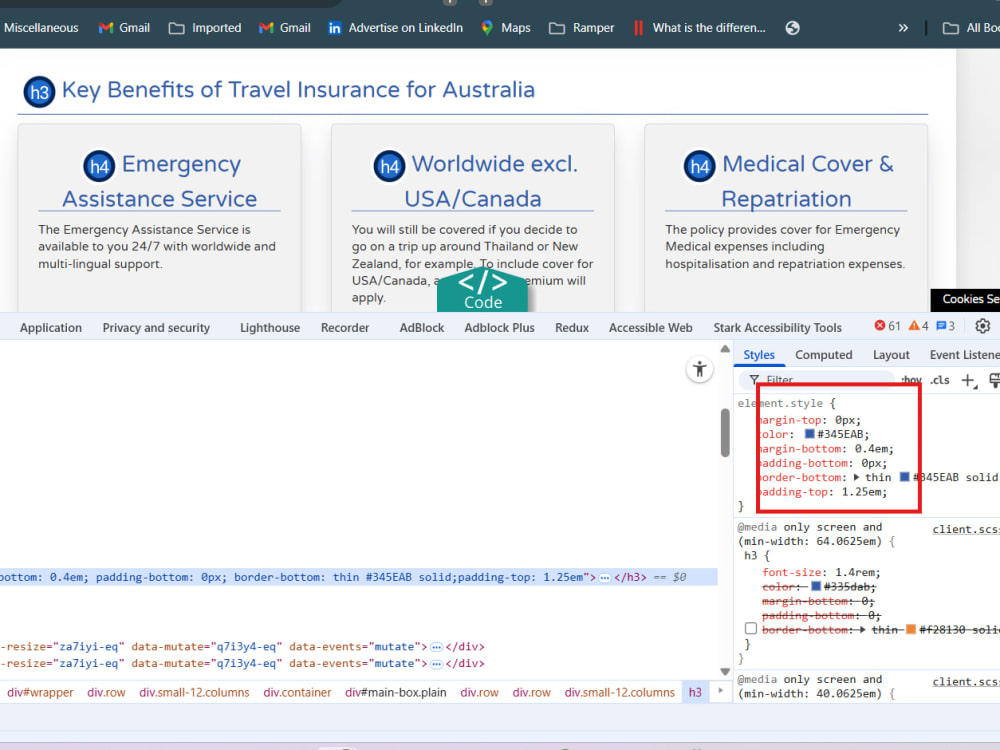The width and height of the screenshot is (1000, 750).
Task: Open the Accessible Web tab
Action: point(651,328)
